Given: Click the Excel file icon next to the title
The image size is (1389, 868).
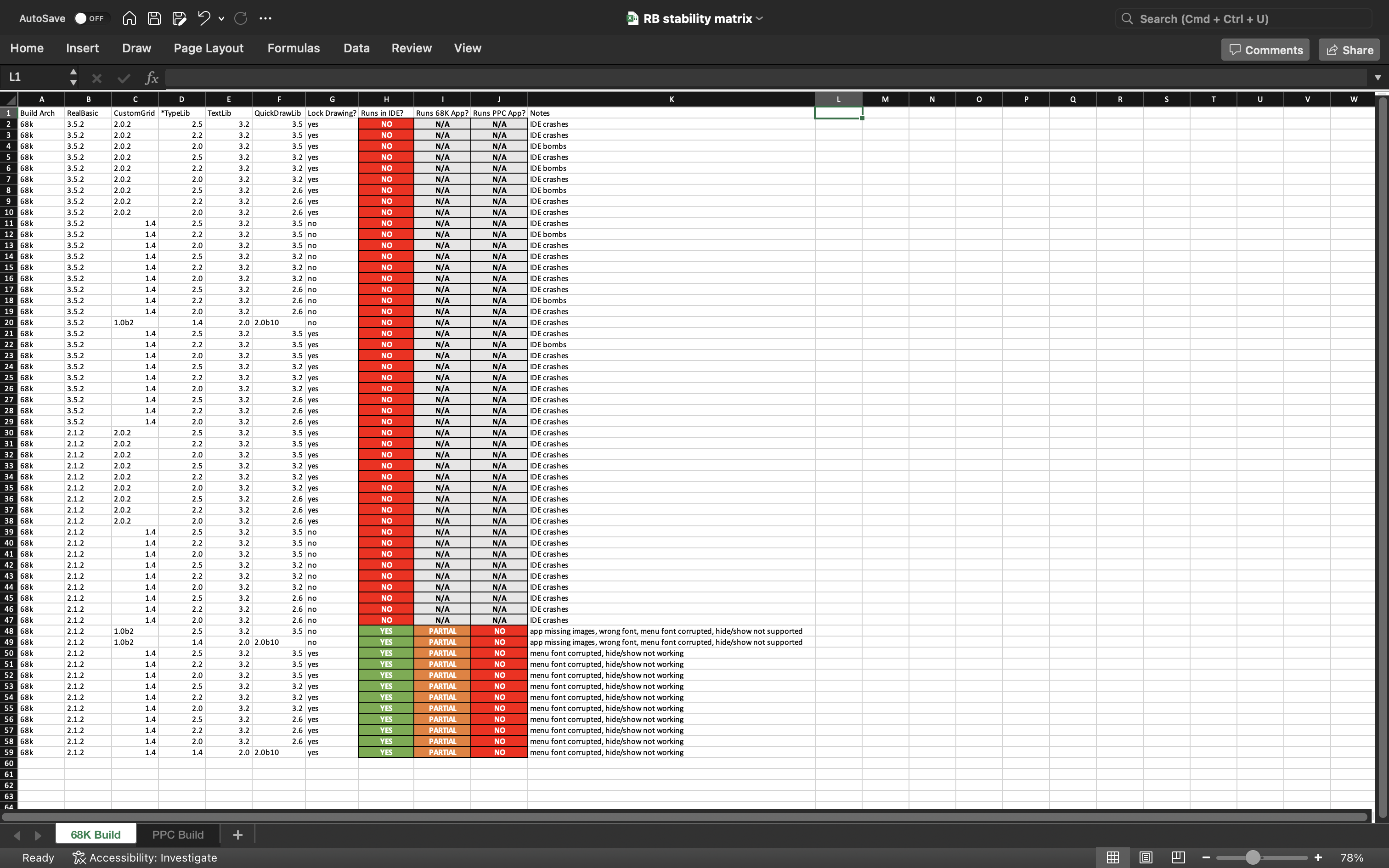Looking at the screenshot, I should pos(632,18).
